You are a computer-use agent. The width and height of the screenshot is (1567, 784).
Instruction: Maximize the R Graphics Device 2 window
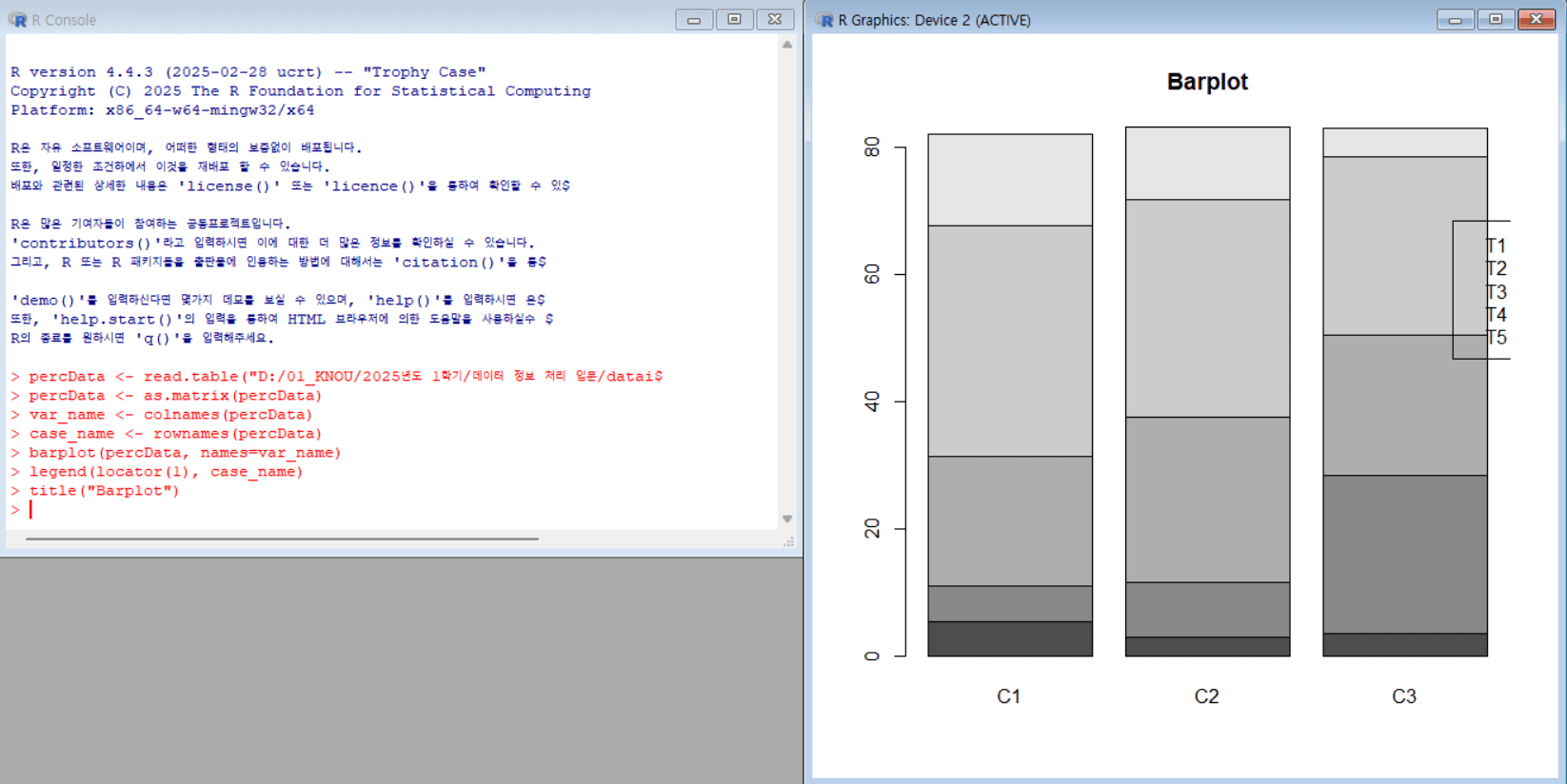(x=1496, y=20)
